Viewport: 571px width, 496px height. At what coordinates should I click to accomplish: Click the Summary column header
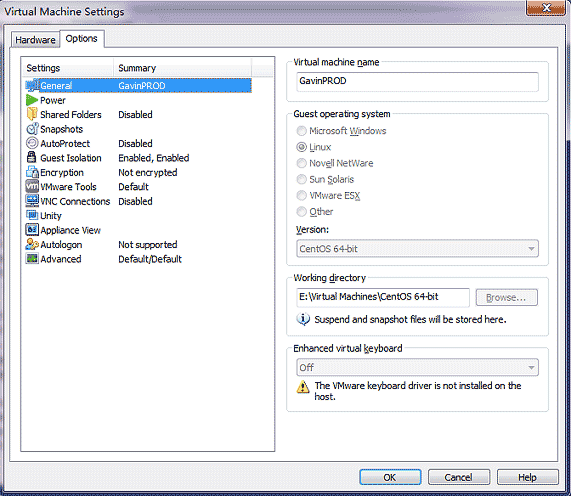click(x=182, y=68)
